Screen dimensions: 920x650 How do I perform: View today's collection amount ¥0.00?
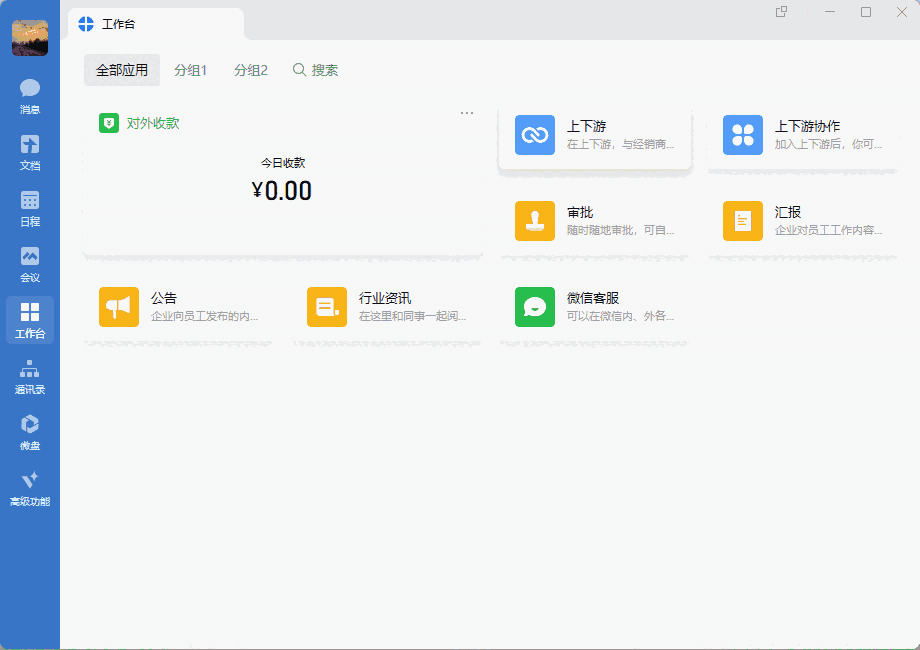coord(282,190)
